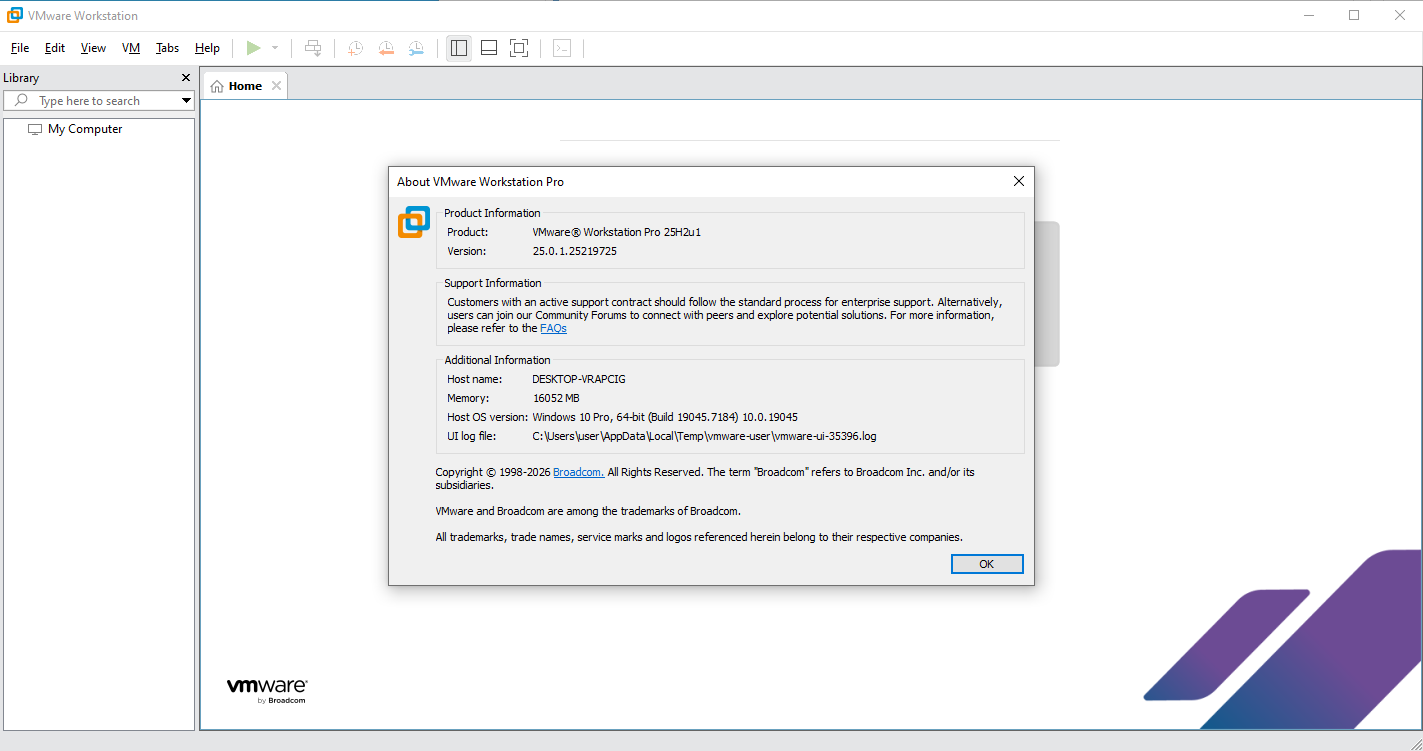Open the Help menu
1423x751 pixels.
[207, 48]
